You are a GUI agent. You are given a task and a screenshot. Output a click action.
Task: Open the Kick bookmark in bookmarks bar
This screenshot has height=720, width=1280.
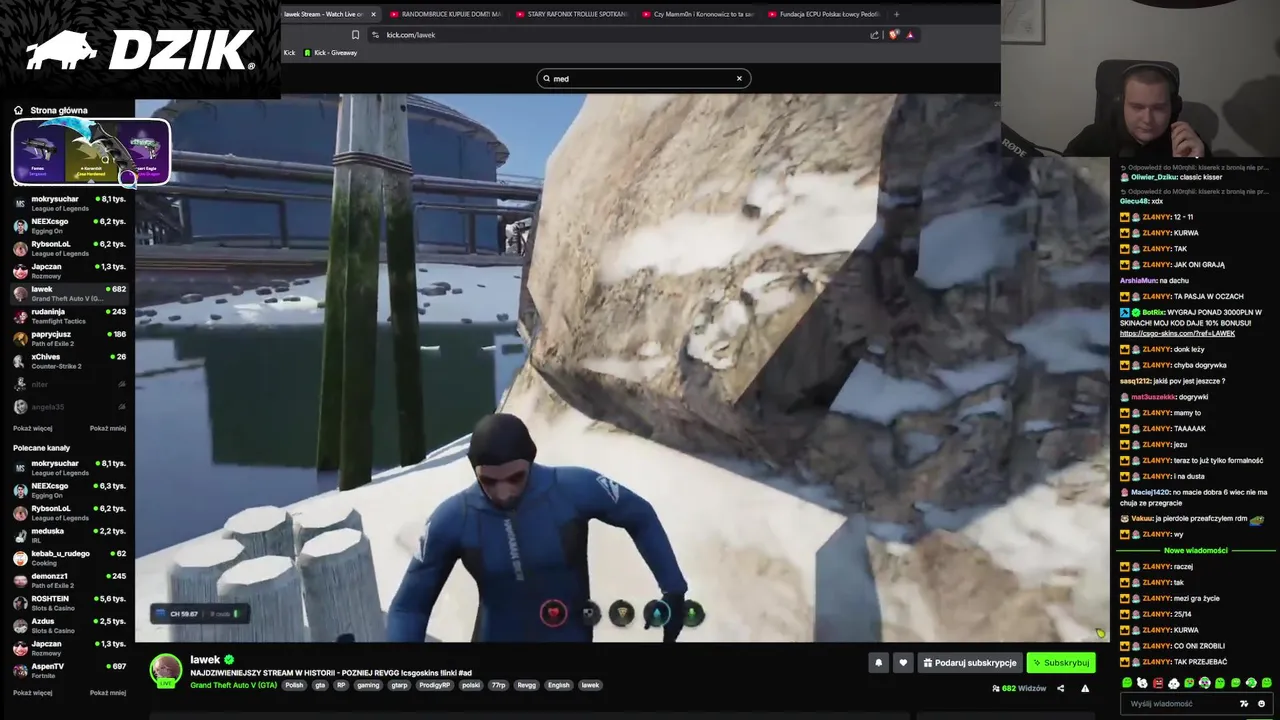289,53
